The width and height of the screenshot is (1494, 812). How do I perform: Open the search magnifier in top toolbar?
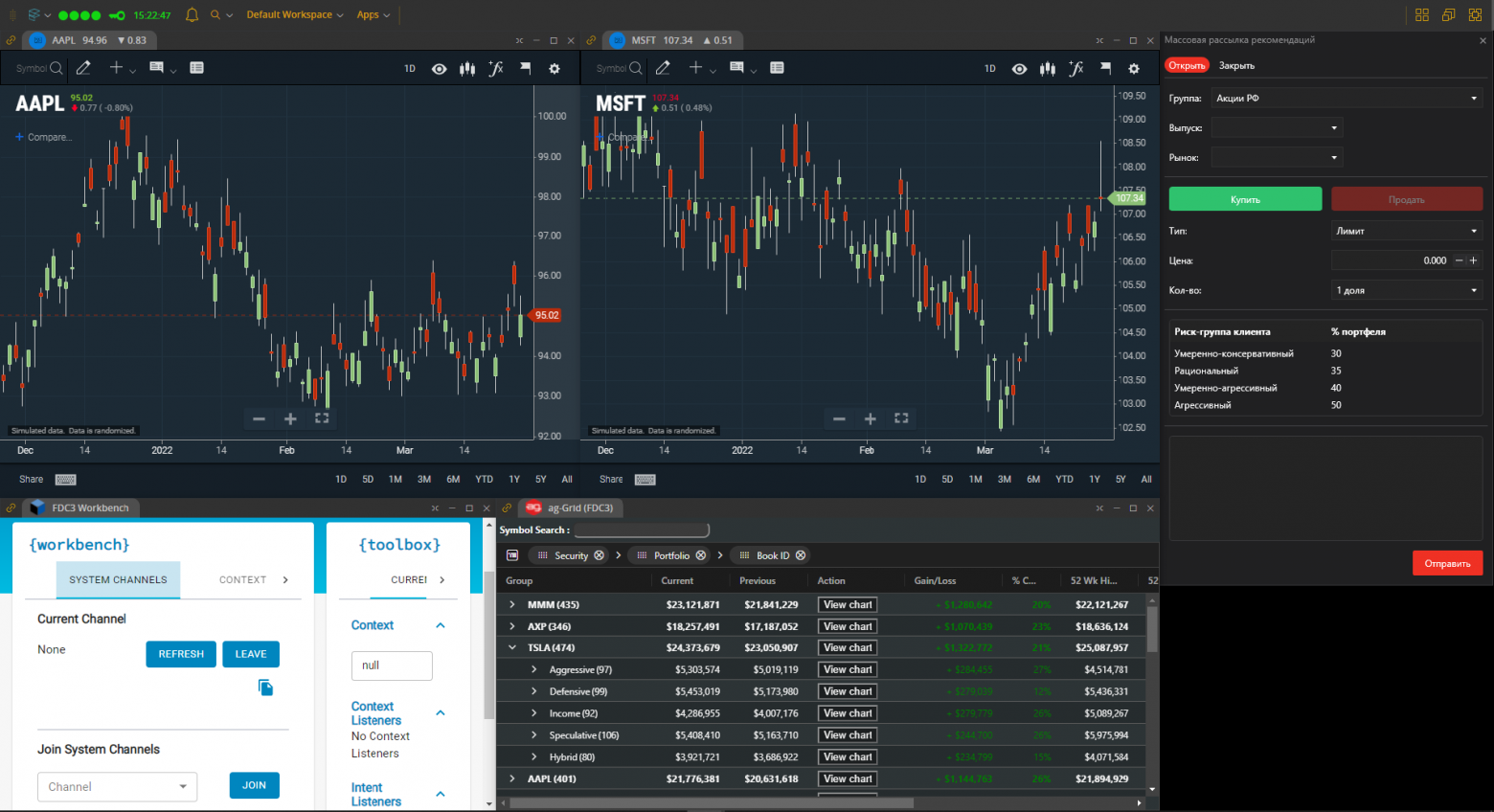coord(215,14)
